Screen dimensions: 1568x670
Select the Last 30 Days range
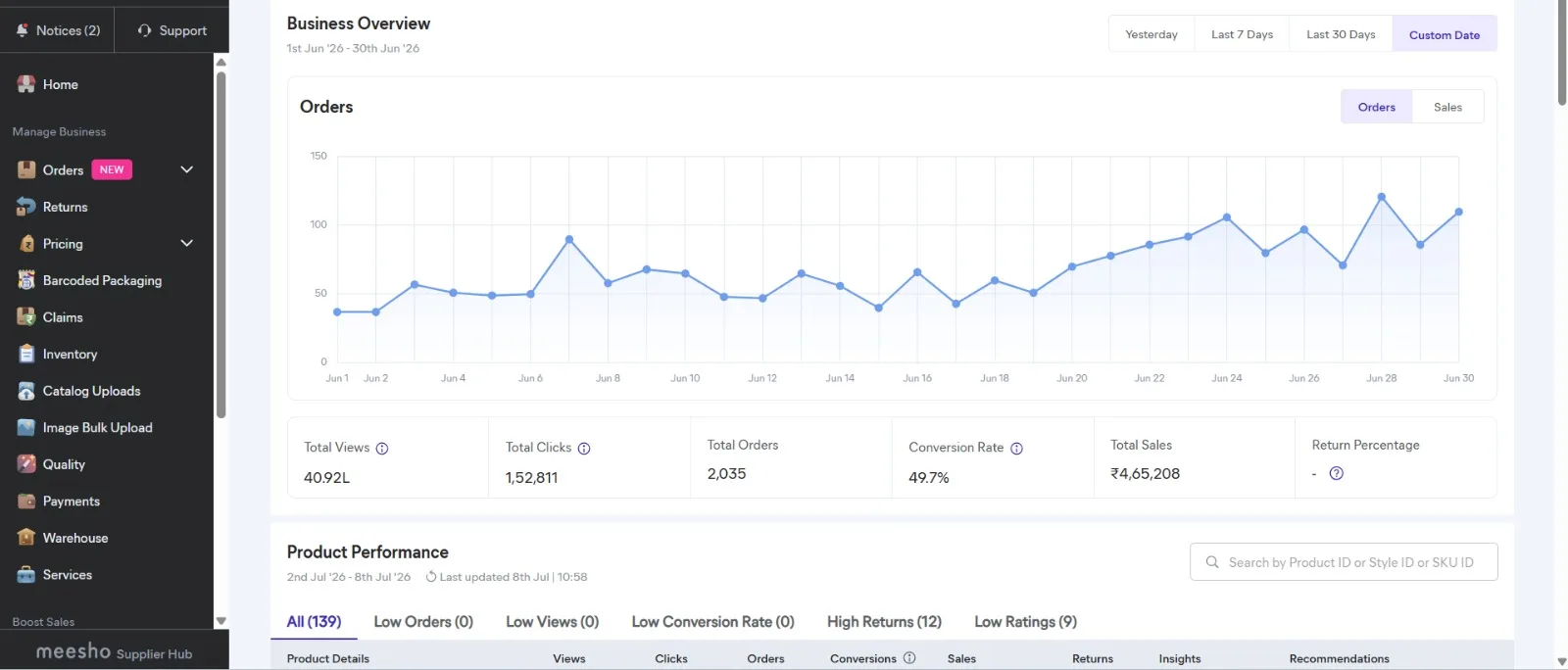1341,34
